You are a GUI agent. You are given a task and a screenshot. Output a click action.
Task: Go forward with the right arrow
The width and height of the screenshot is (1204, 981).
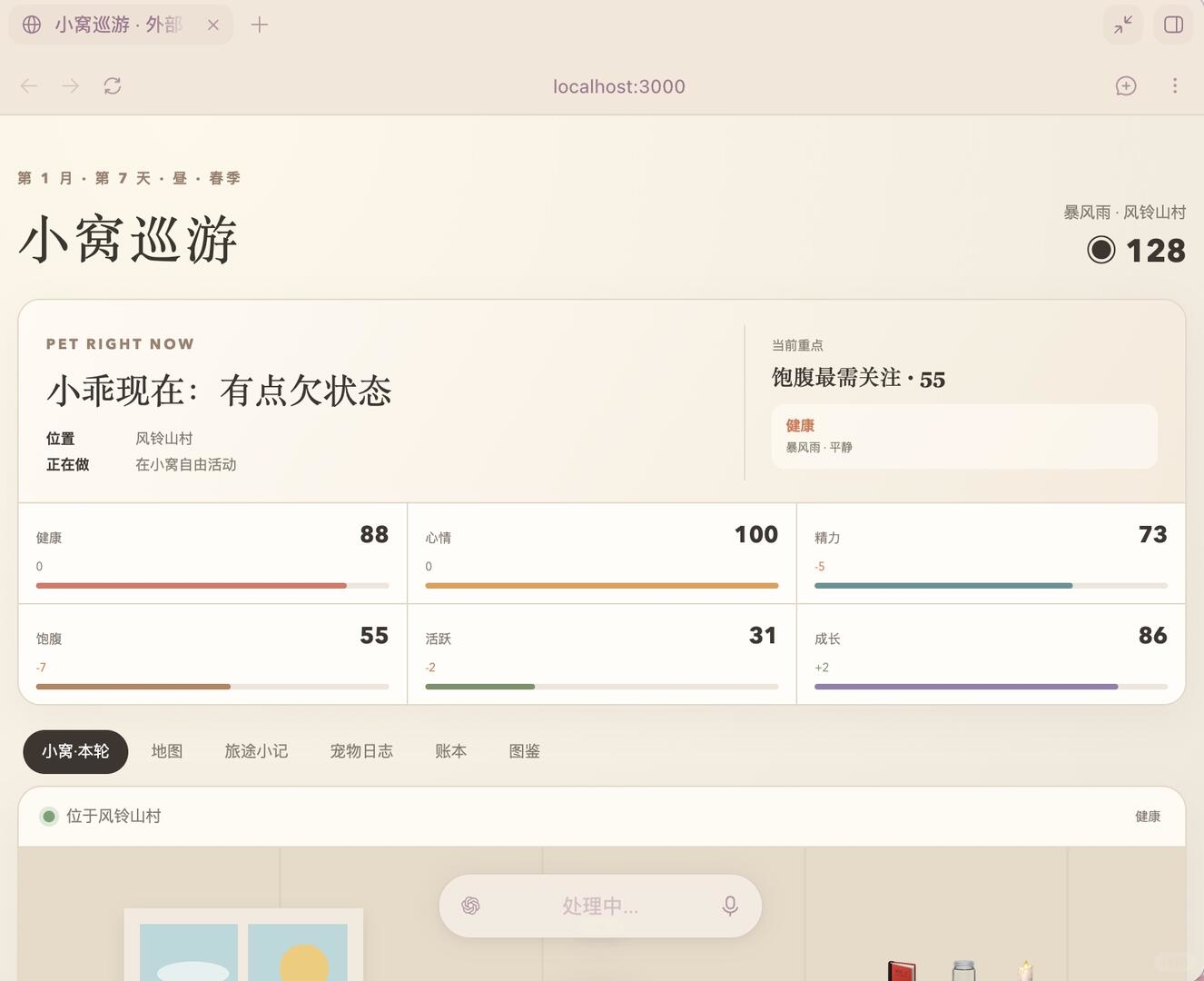[71, 86]
